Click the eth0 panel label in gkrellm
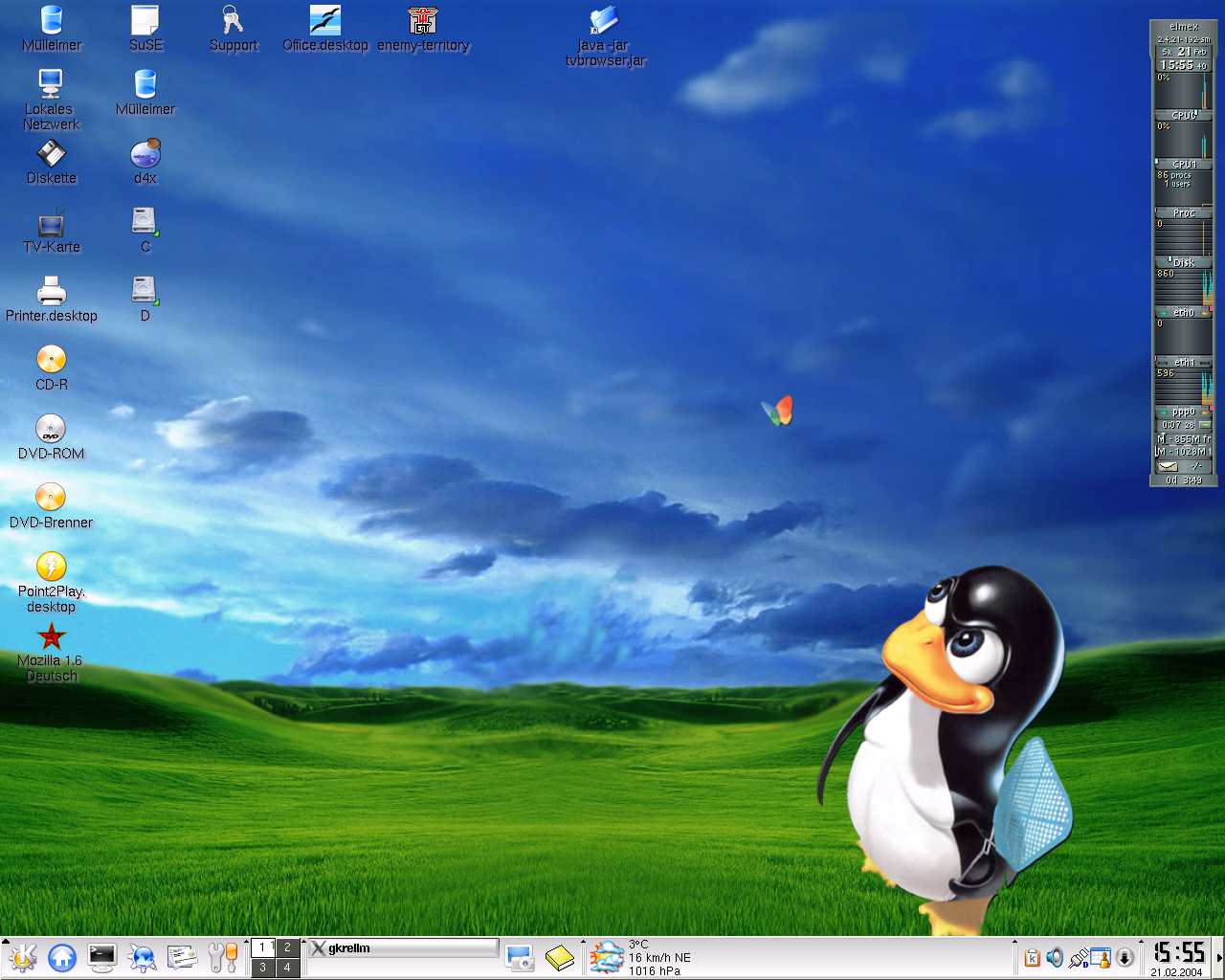The width and height of the screenshot is (1225, 980). point(1185,312)
